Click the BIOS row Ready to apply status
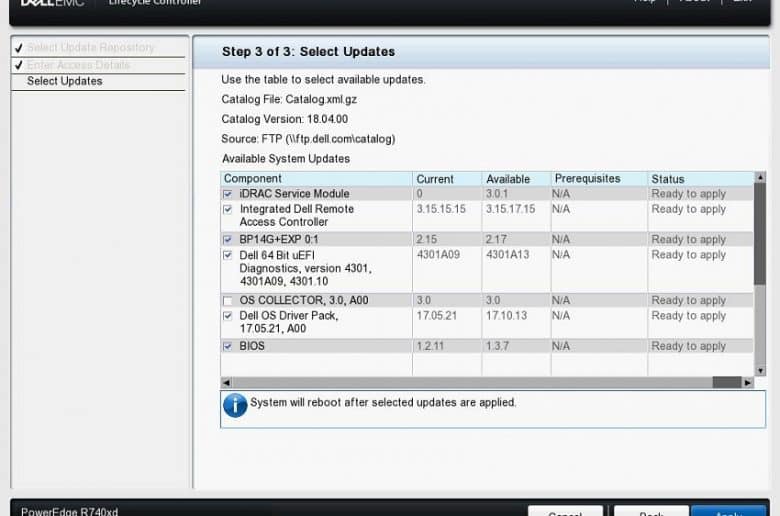The width and height of the screenshot is (780, 516). (688, 346)
